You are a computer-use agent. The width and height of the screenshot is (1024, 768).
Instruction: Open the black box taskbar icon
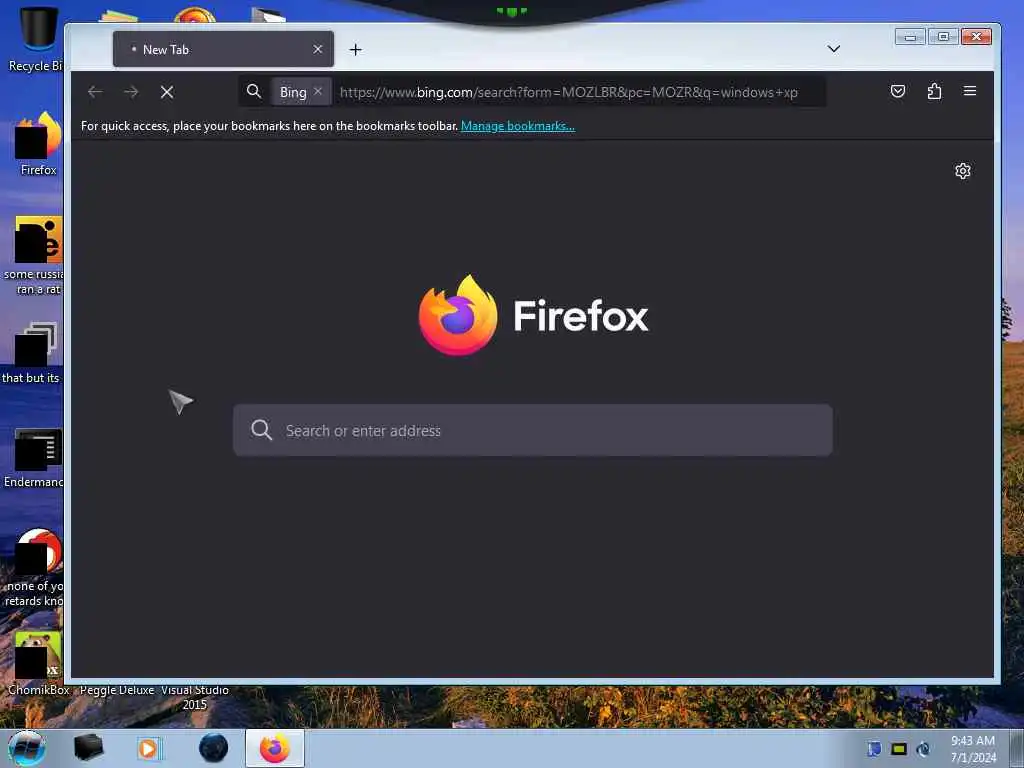pyautogui.click(x=89, y=748)
